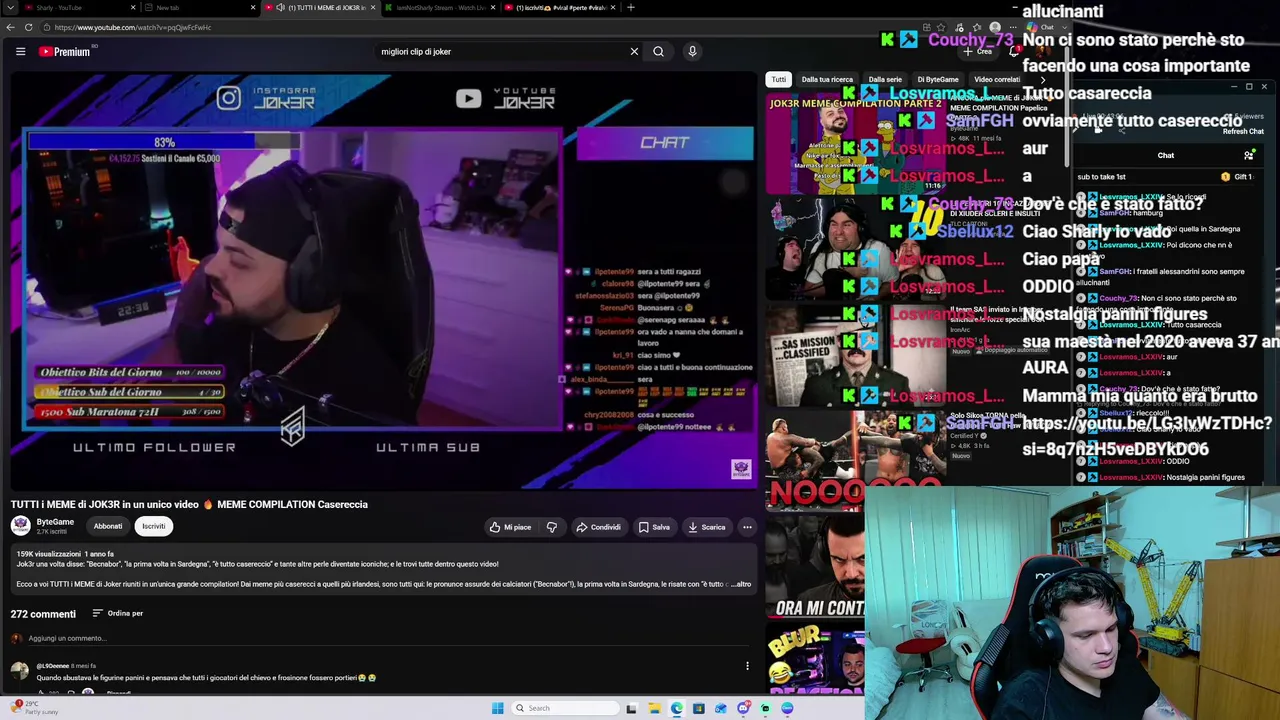Image resolution: width=1280 pixels, height=720 pixels.
Task: Switch to the IamNotSharly Stream tab
Action: coord(440,8)
